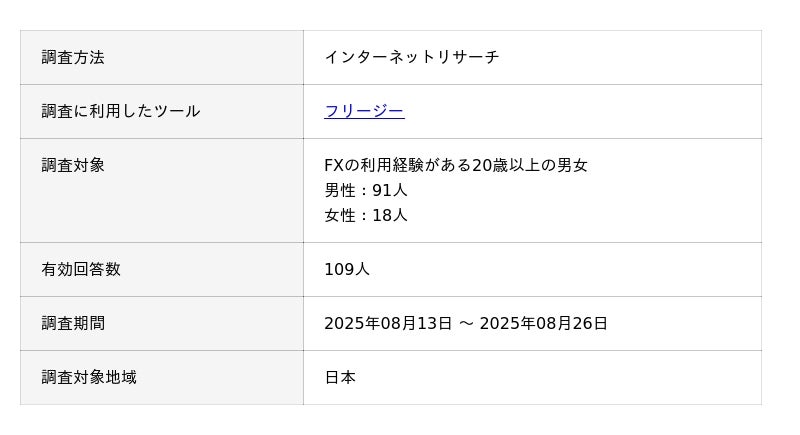
Task: Click the 調査期間 row label
Action: click(73, 323)
